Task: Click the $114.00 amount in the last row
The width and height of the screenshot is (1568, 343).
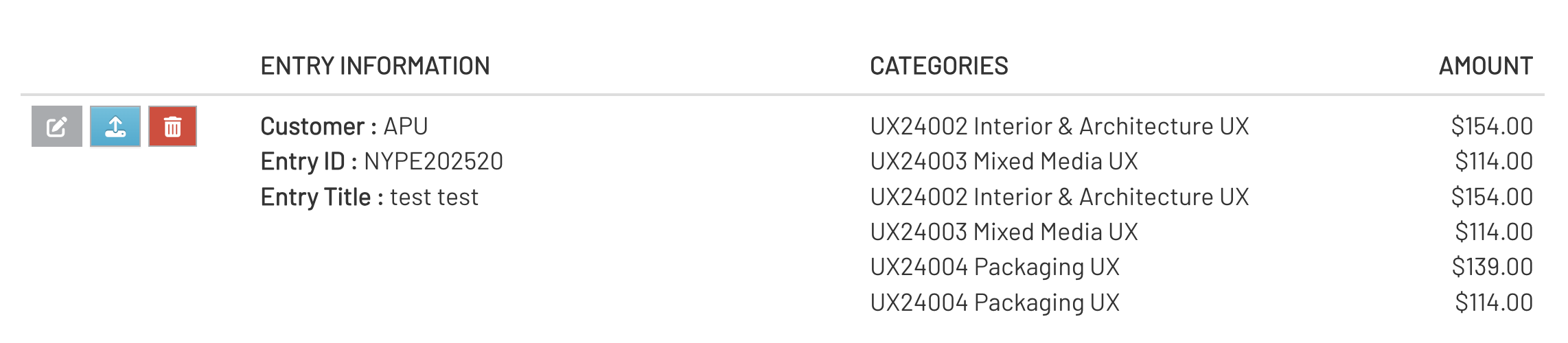Action: pos(1493,303)
